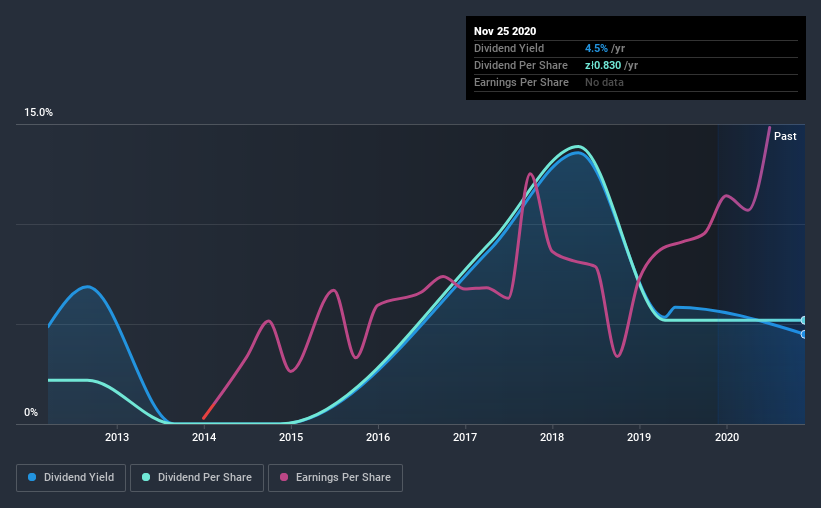Click the 2018 x-axis label

(x=552, y=437)
